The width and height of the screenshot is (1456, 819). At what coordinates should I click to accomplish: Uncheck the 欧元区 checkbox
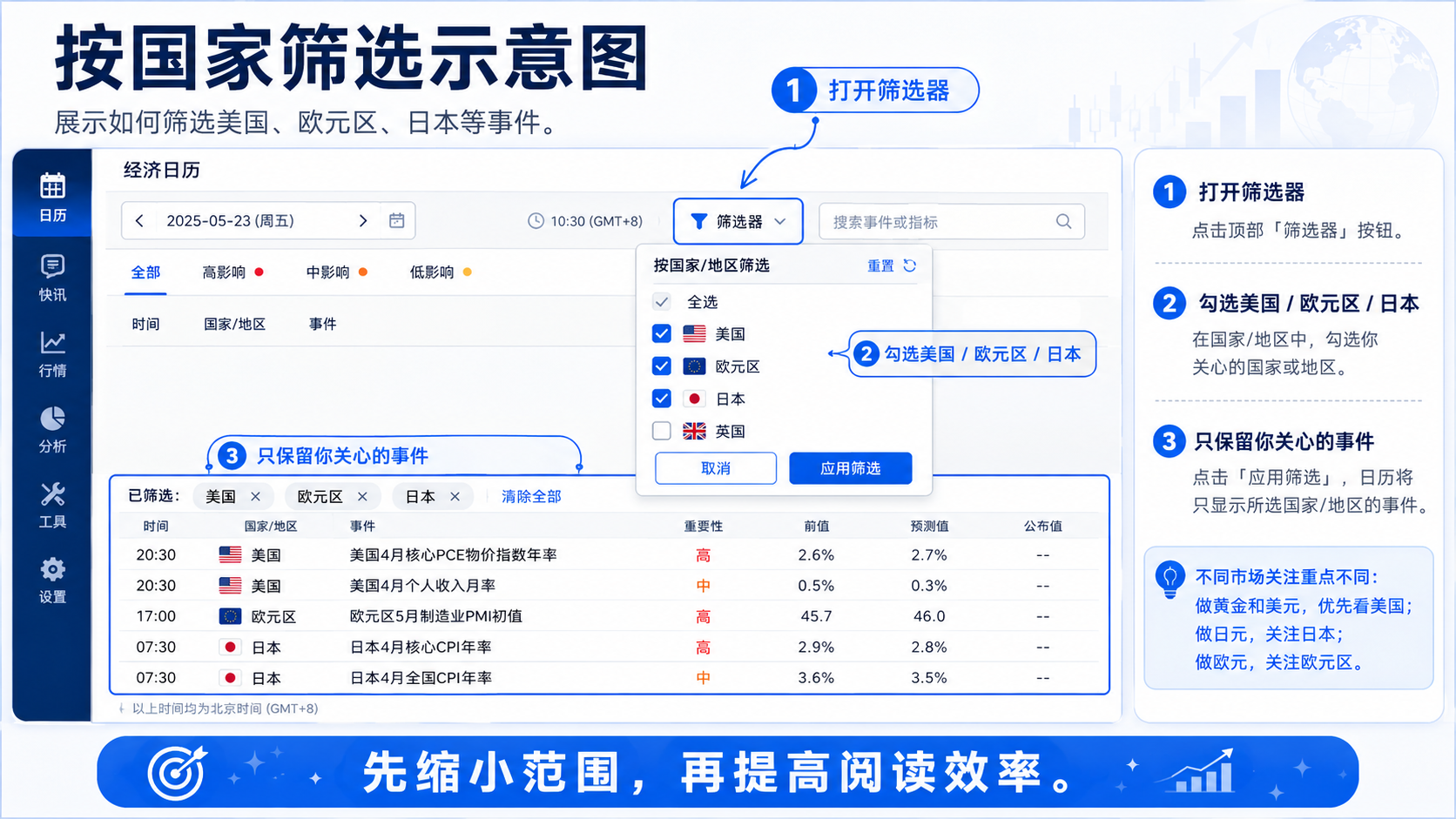(x=662, y=366)
